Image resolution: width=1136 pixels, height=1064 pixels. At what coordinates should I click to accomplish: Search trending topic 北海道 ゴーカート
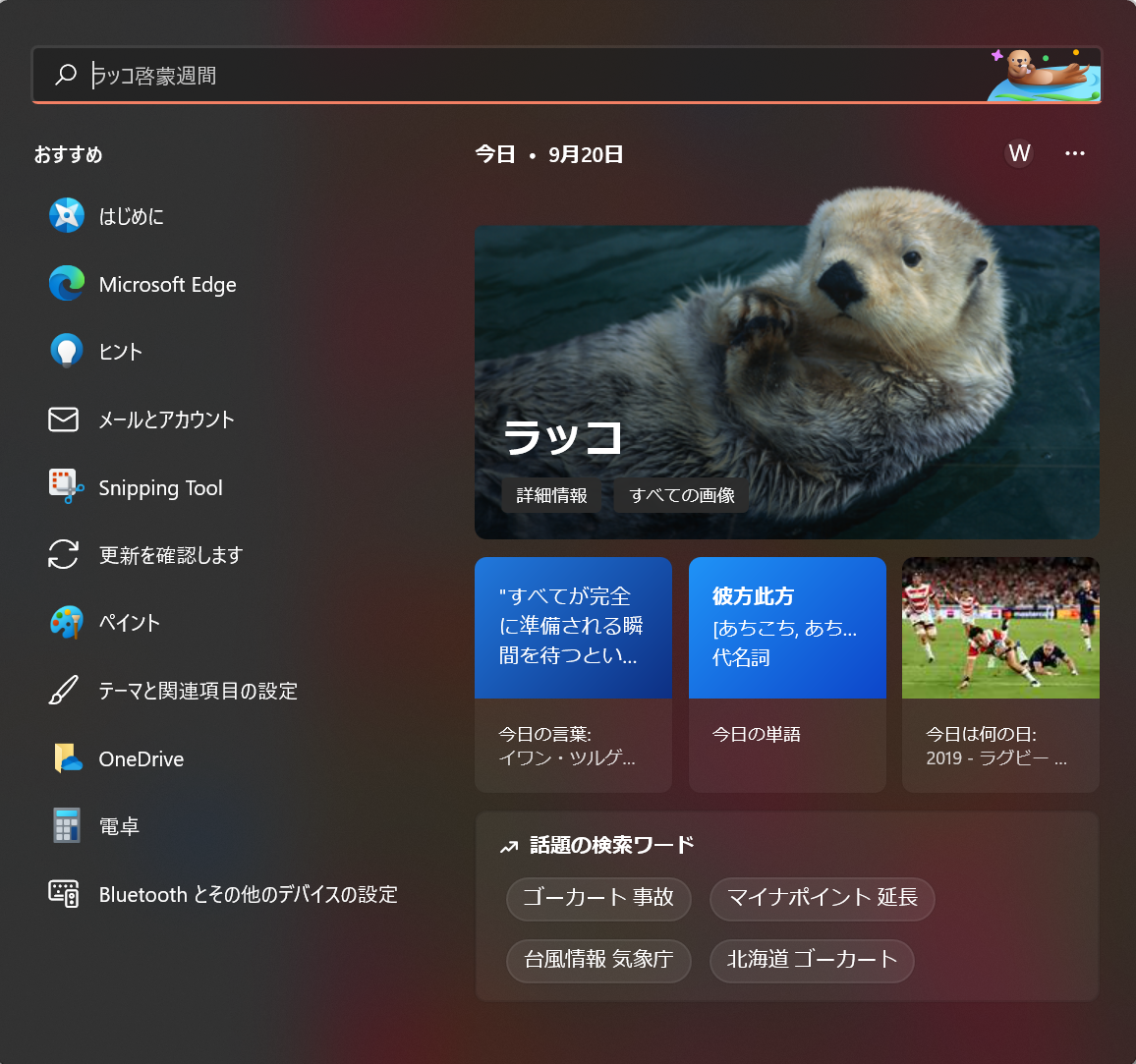812,961
